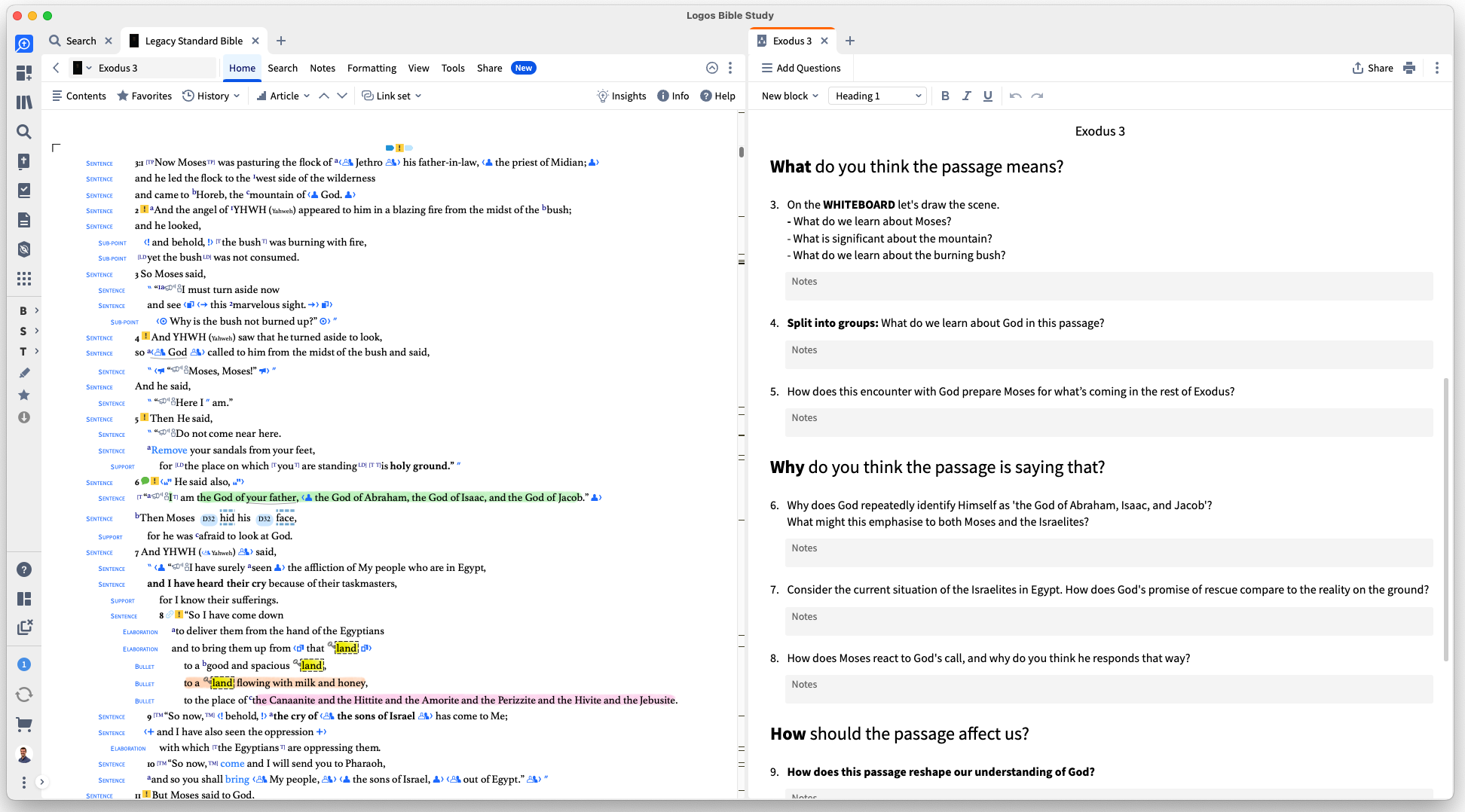Click the Share button in Exodus 3 panel

tap(1372, 68)
